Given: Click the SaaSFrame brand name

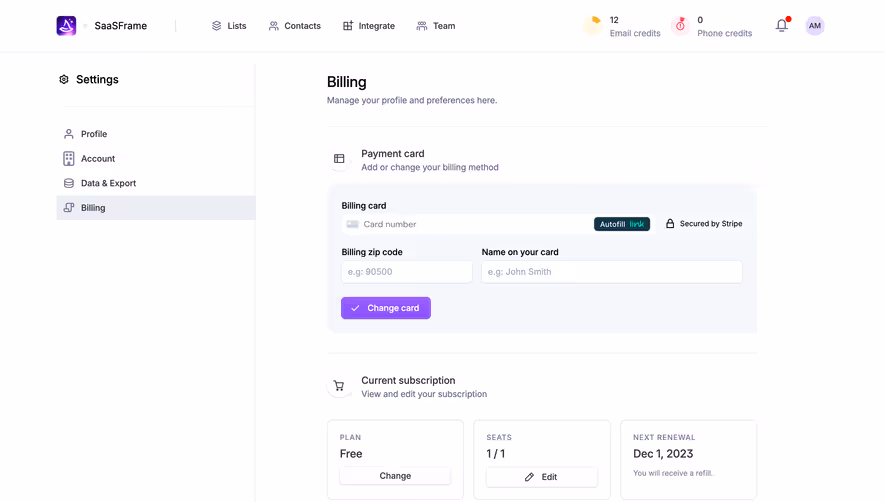Looking at the screenshot, I should tap(121, 26).
